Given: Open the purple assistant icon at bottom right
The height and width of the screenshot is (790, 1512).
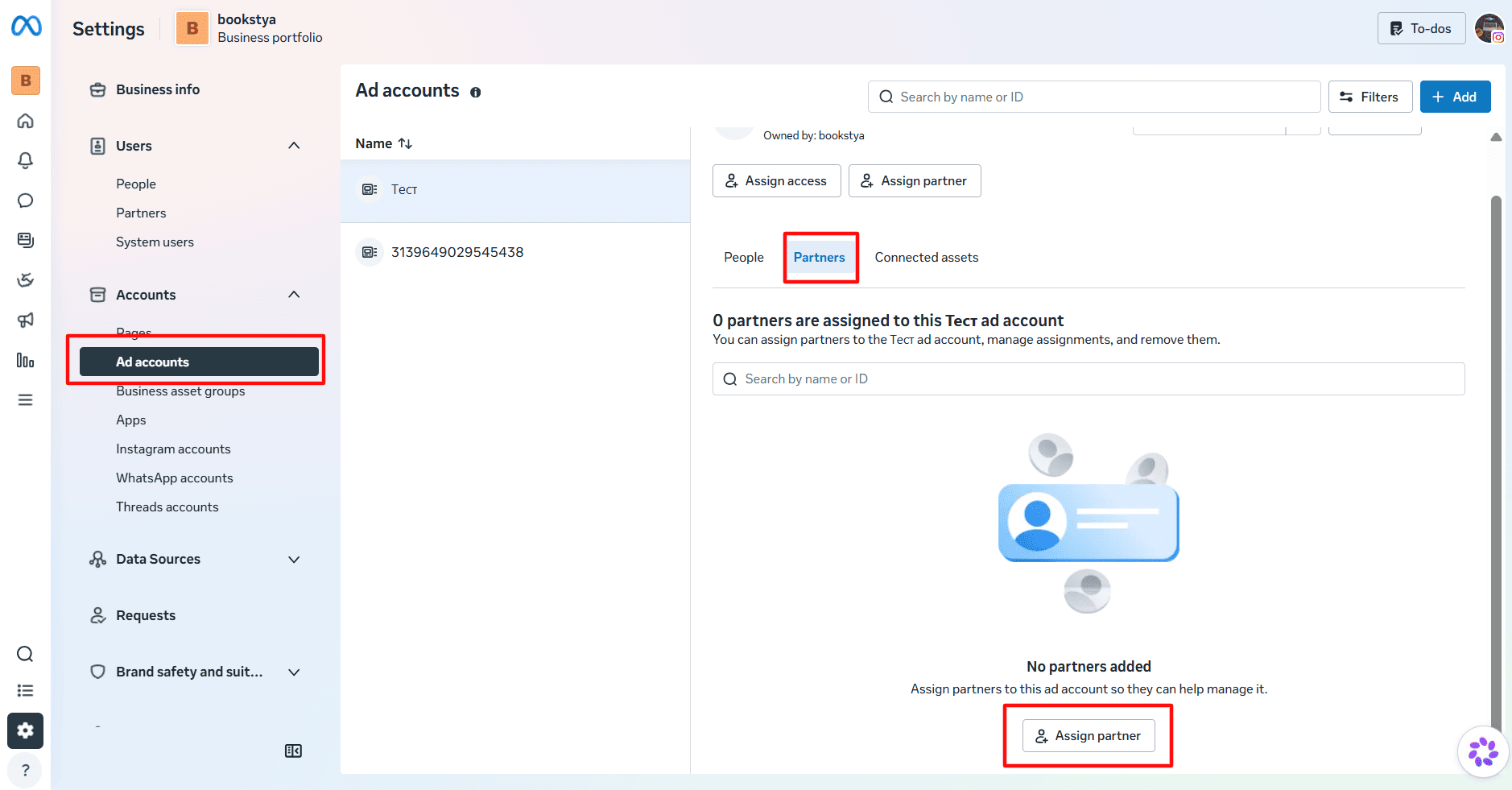Looking at the screenshot, I should (1483, 752).
